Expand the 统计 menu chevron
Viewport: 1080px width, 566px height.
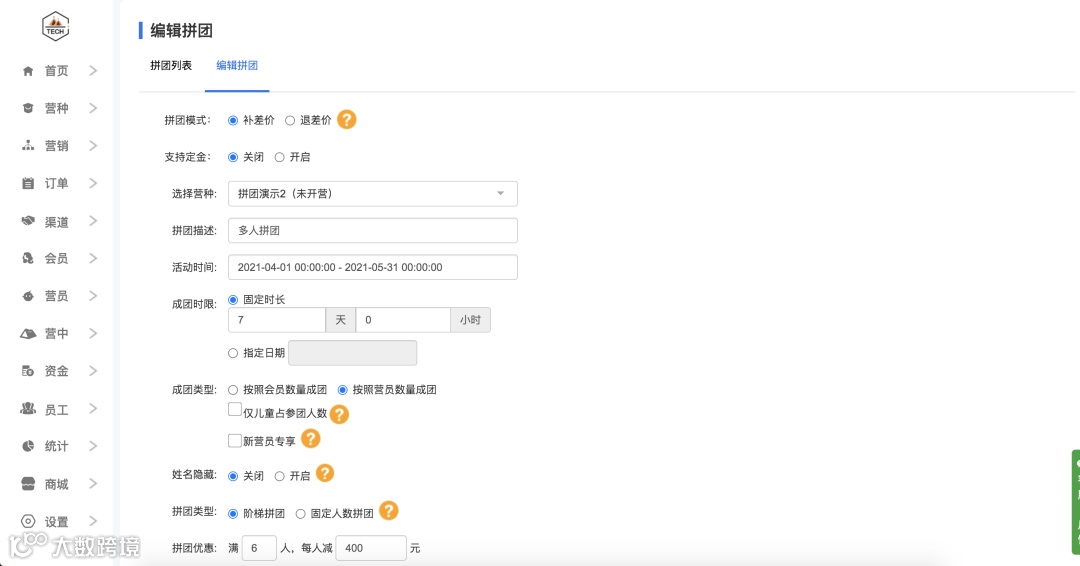pos(93,446)
